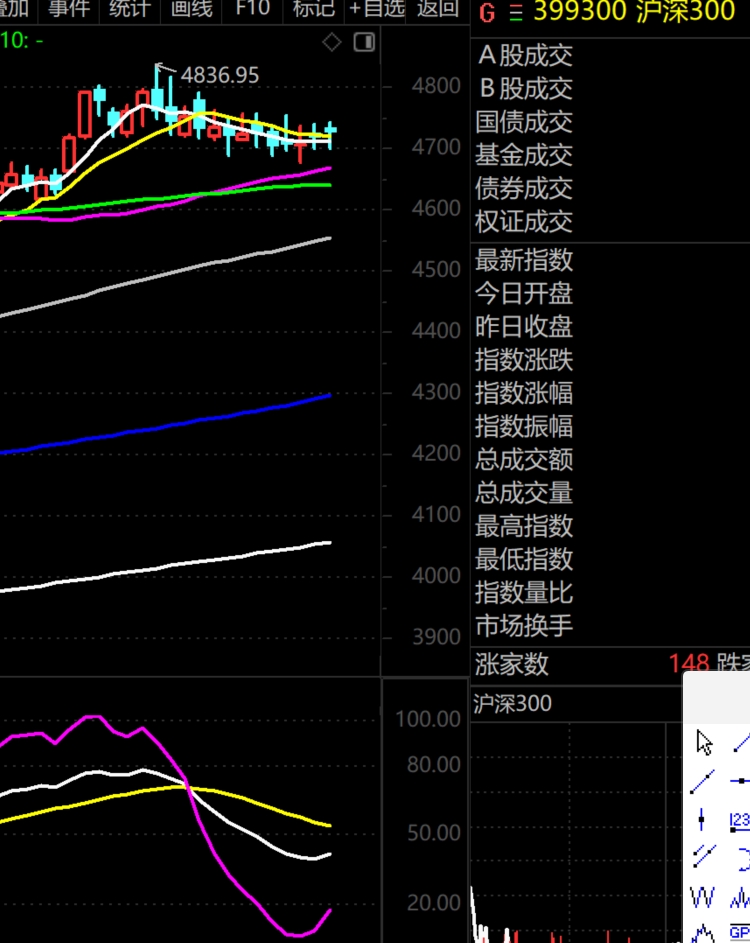Open the 事件 menu
The image size is (750, 943).
[69, 10]
